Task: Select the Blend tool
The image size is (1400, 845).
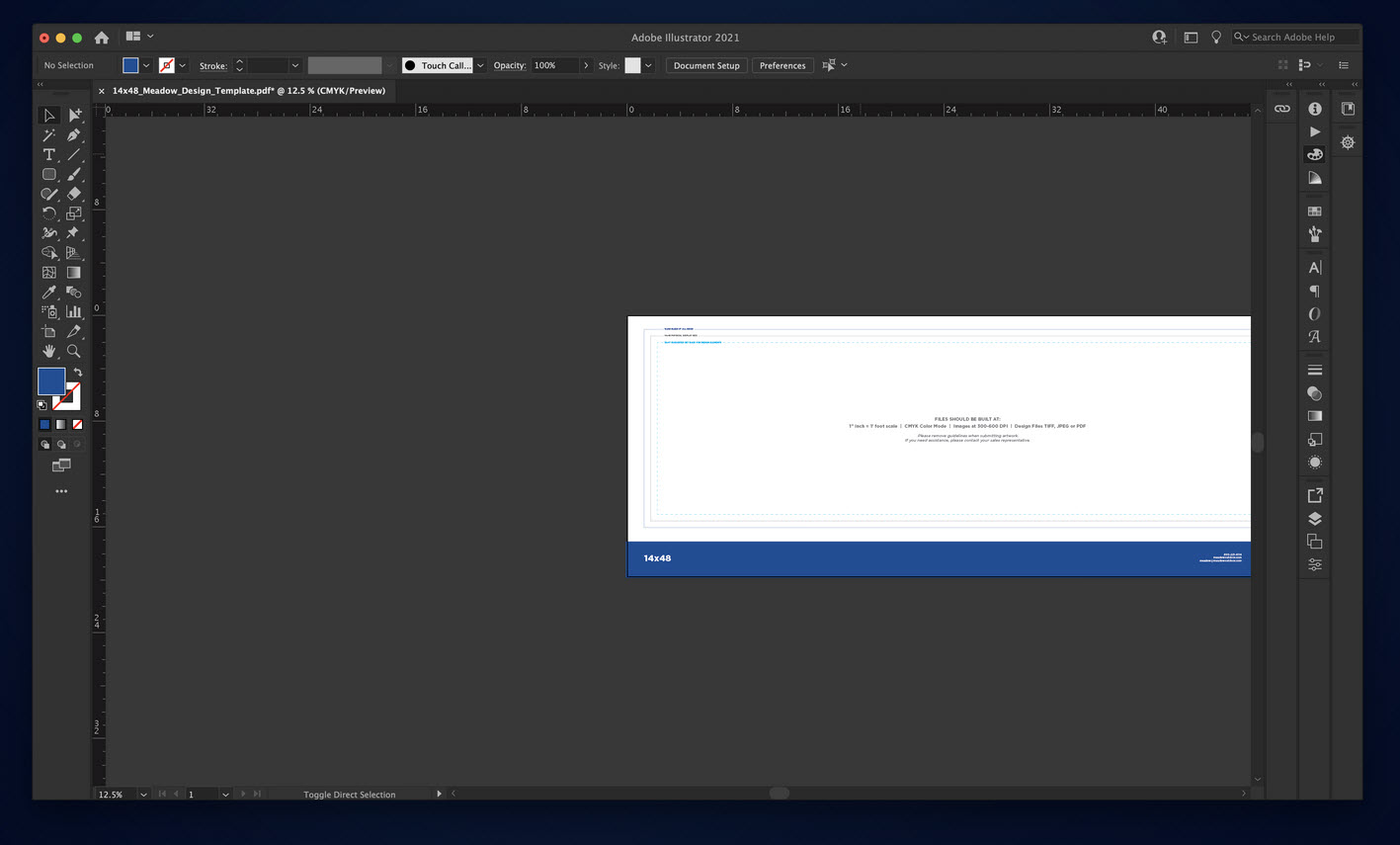Action: click(74, 292)
